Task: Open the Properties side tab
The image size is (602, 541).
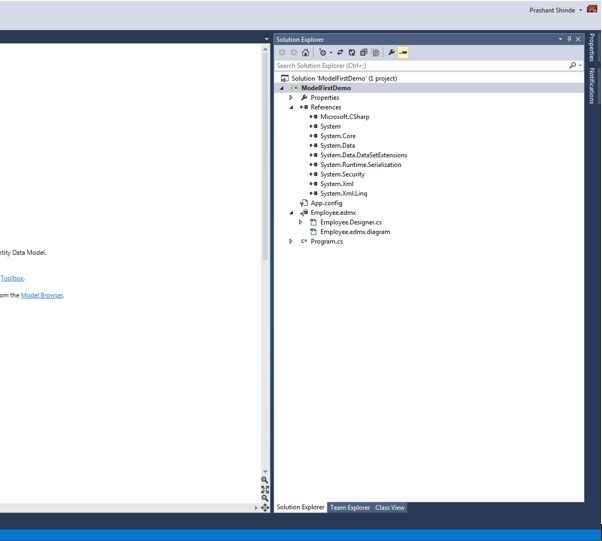Action: 592,48
